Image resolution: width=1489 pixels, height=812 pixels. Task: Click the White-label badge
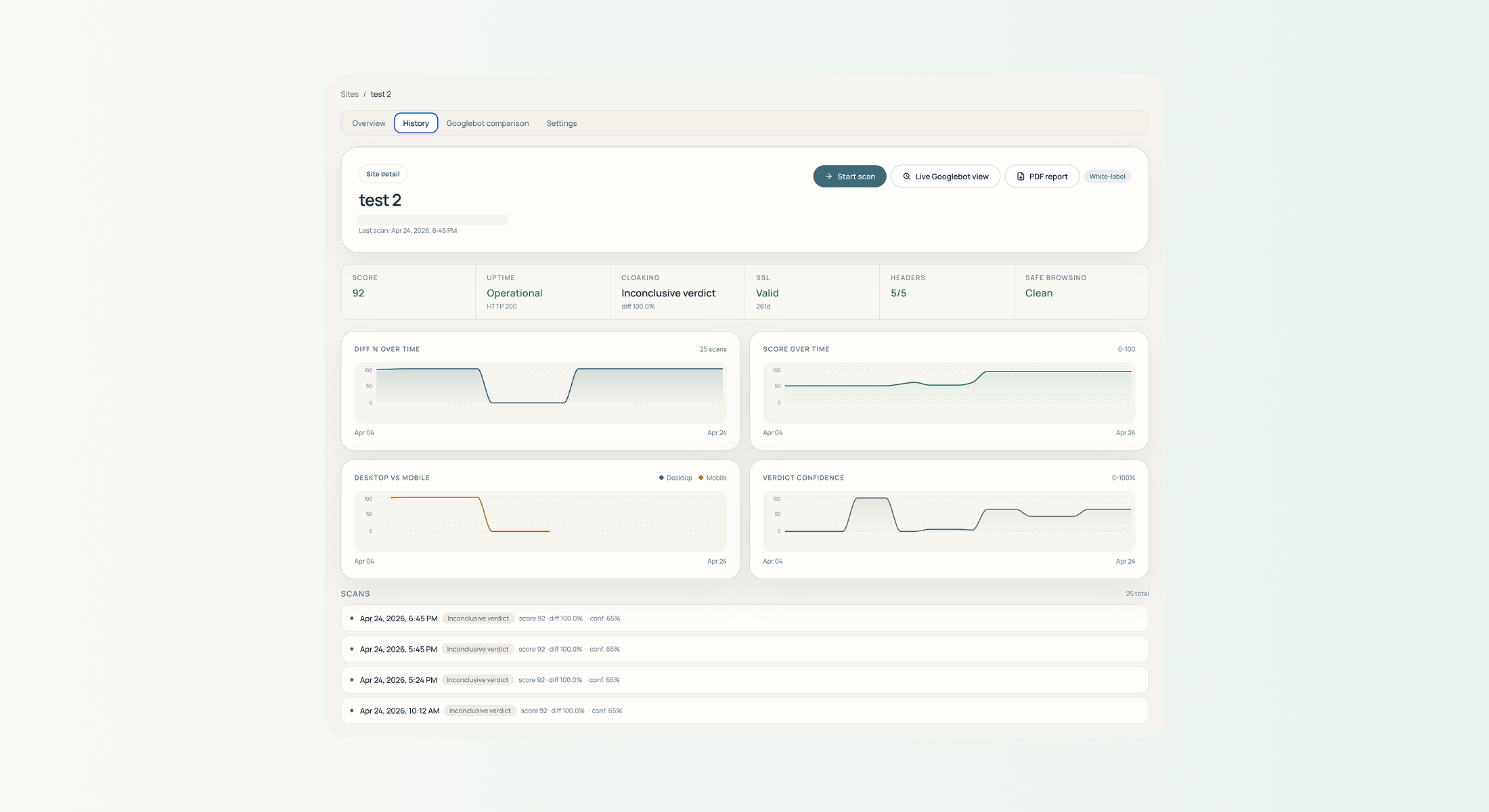coord(1107,177)
